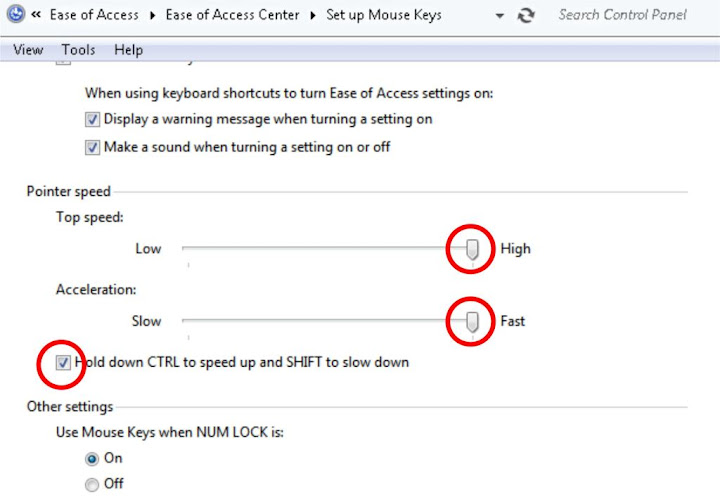Click the Top speed slider thumb
The width and height of the screenshot is (720, 502).
point(473,249)
